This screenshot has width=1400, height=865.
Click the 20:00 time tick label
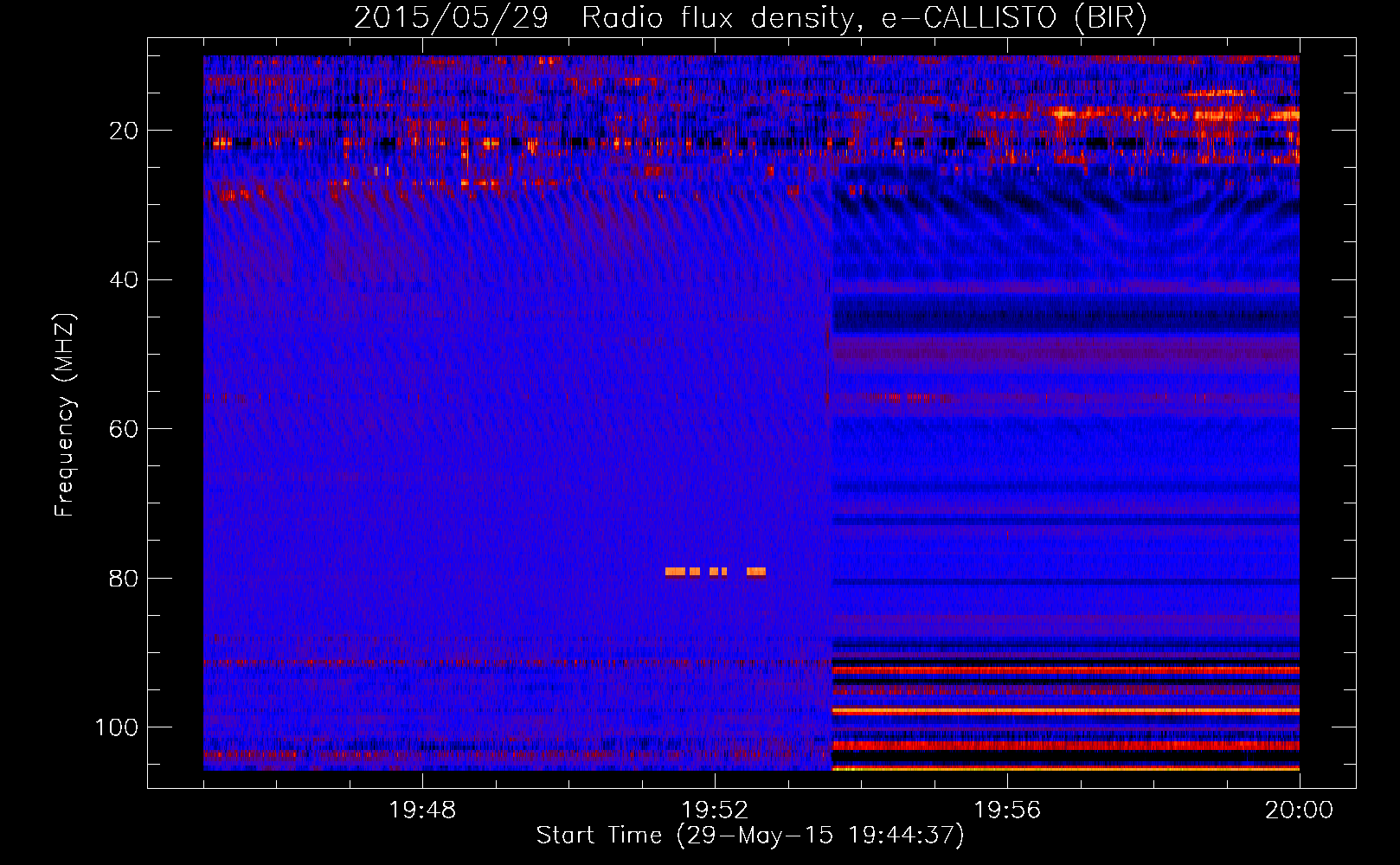point(1300,811)
